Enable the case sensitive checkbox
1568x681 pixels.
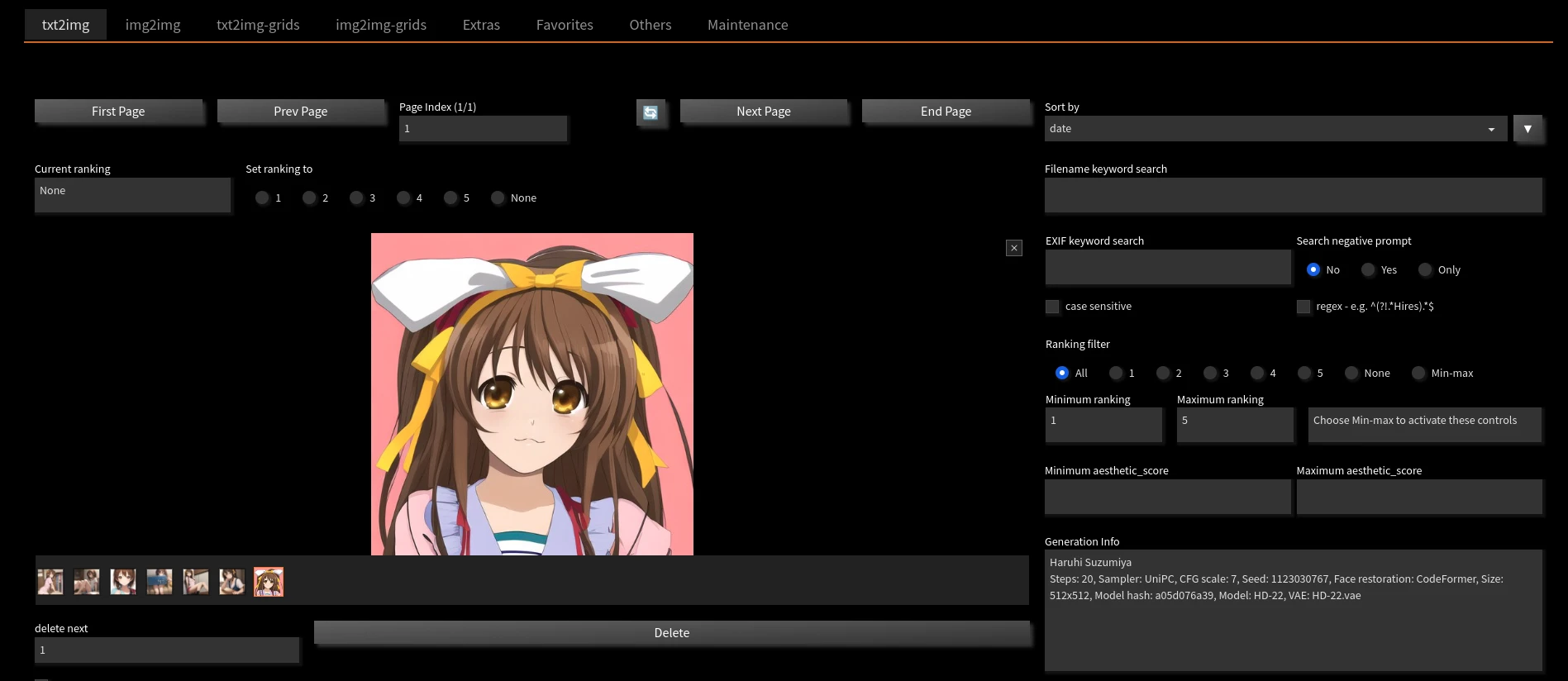(x=1052, y=307)
